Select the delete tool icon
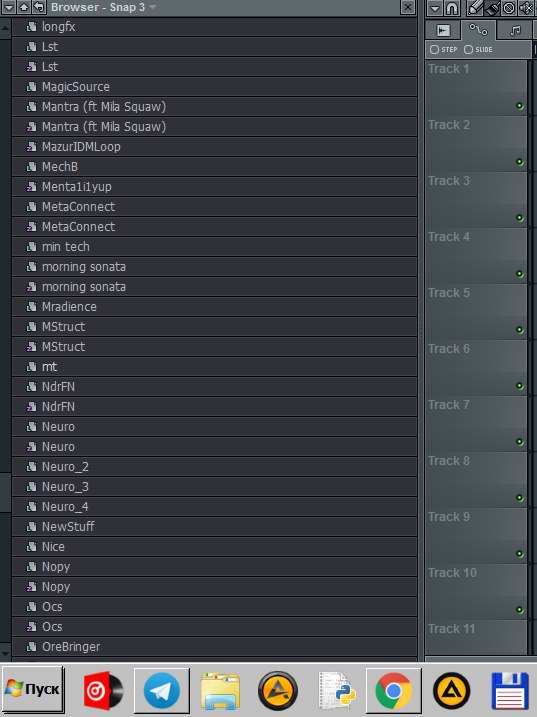Image resolution: width=537 pixels, height=717 pixels. point(509,8)
